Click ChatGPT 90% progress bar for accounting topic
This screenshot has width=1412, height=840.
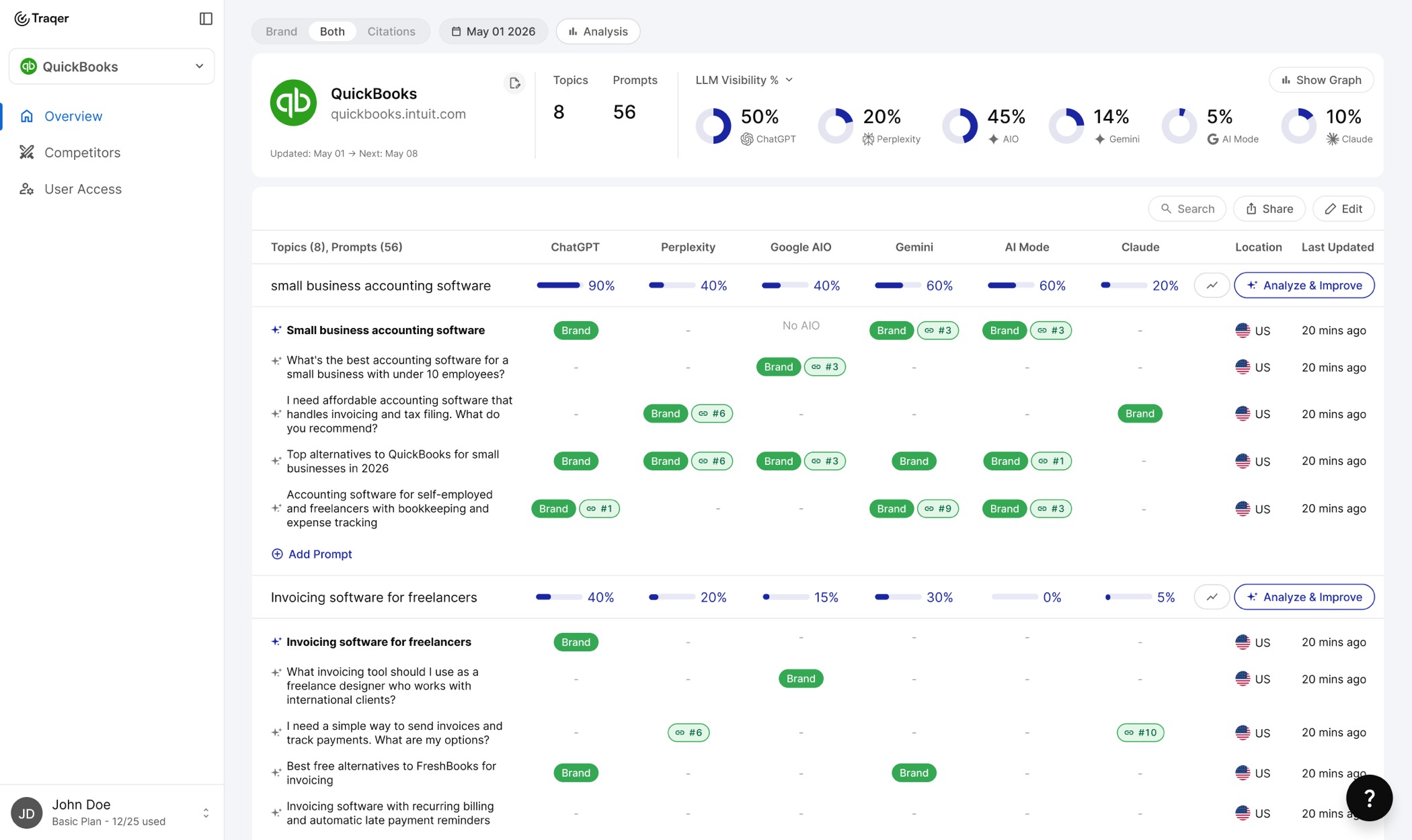point(559,285)
